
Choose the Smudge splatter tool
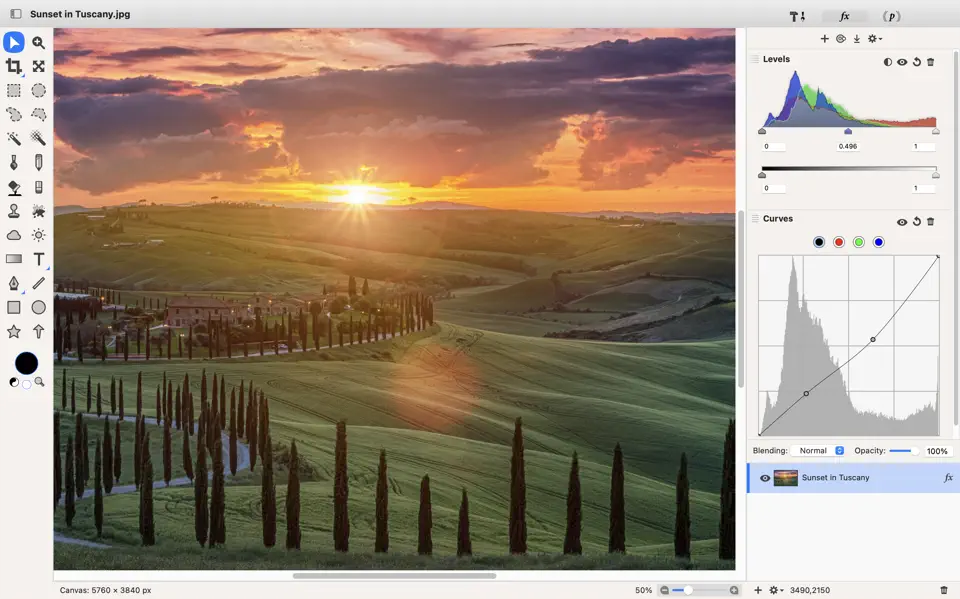pos(39,211)
